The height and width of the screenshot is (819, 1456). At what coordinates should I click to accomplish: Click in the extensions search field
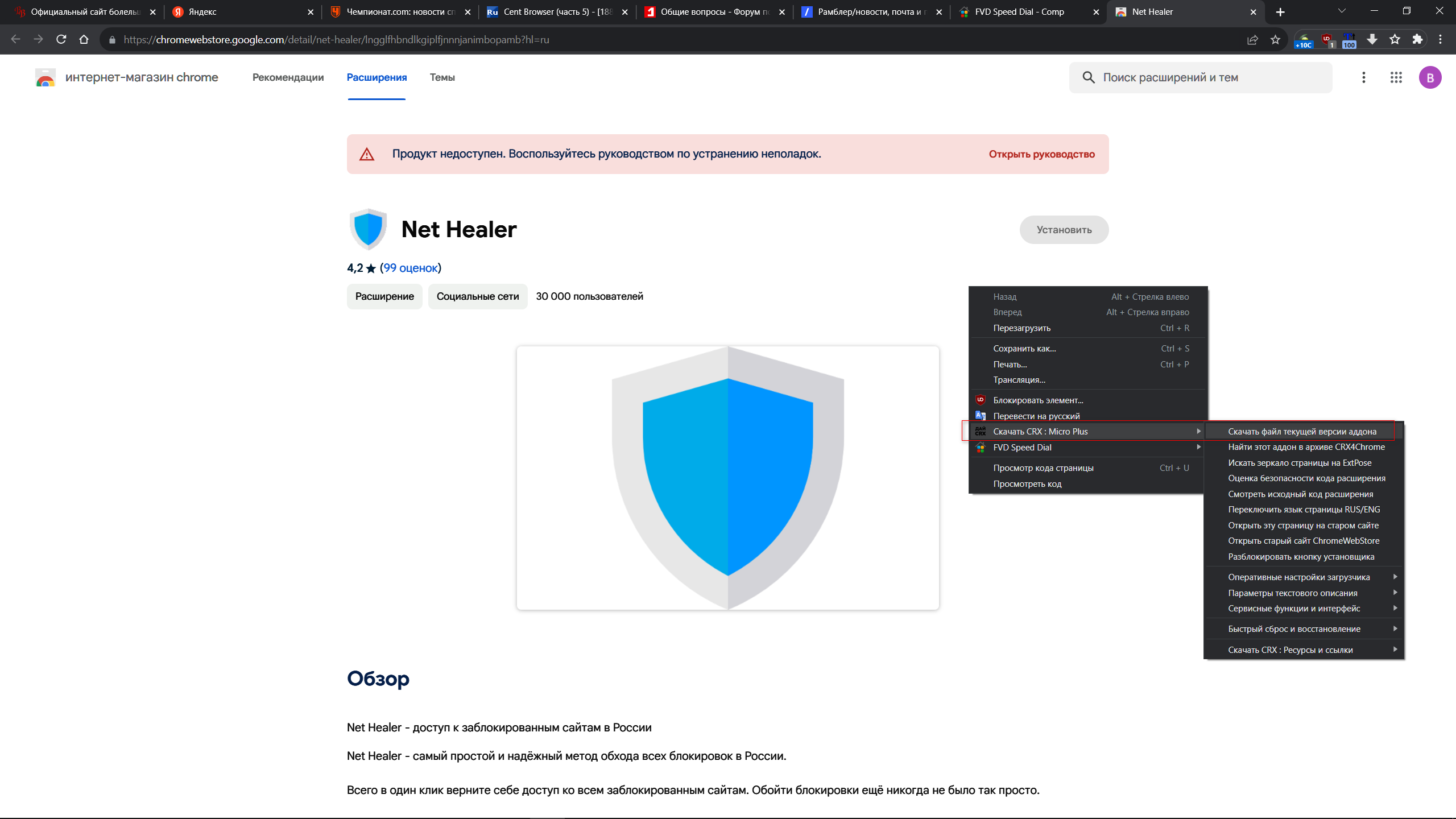coord(1201,77)
